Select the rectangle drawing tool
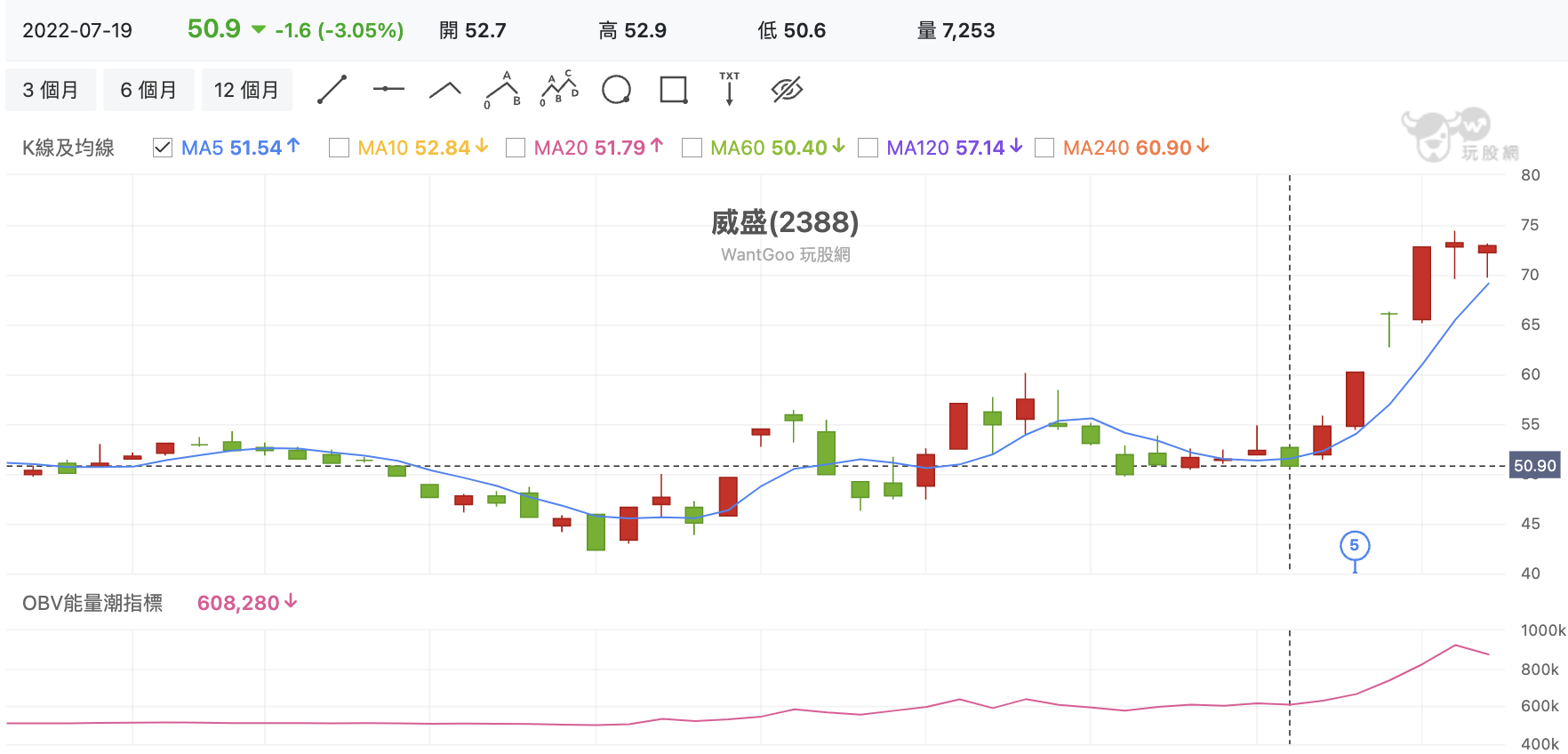The height and width of the screenshot is (754, 1568). click(674, 90)
